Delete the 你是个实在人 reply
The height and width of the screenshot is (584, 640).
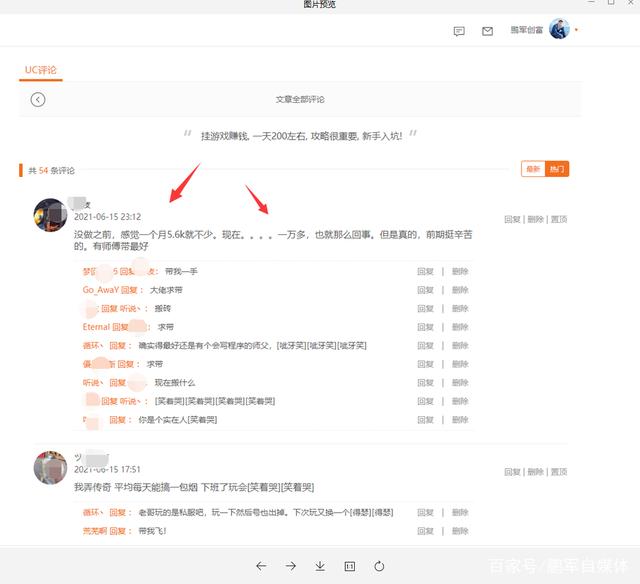(459, 420)
